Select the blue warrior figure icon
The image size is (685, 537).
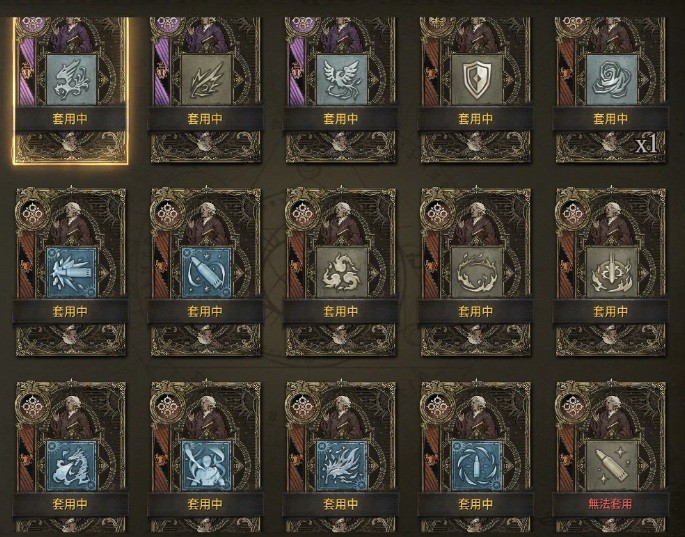(206, 465)
